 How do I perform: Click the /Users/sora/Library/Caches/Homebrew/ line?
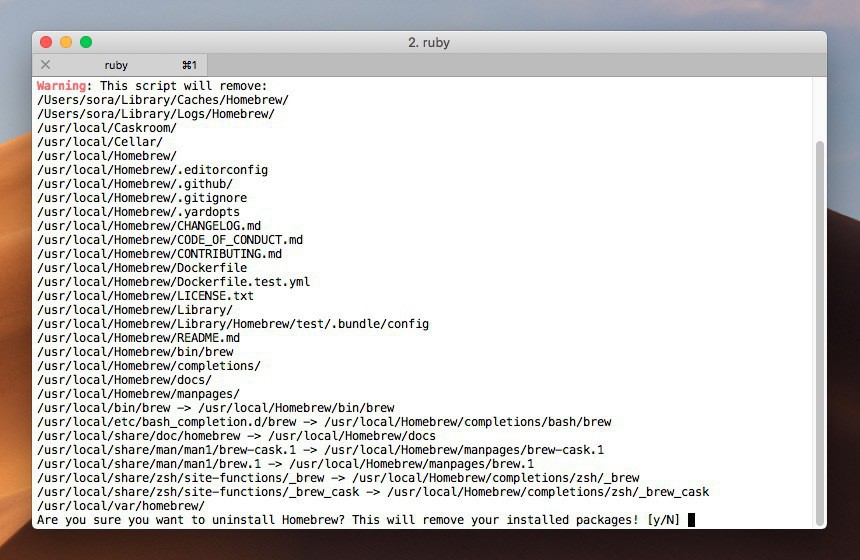(163, 100)
